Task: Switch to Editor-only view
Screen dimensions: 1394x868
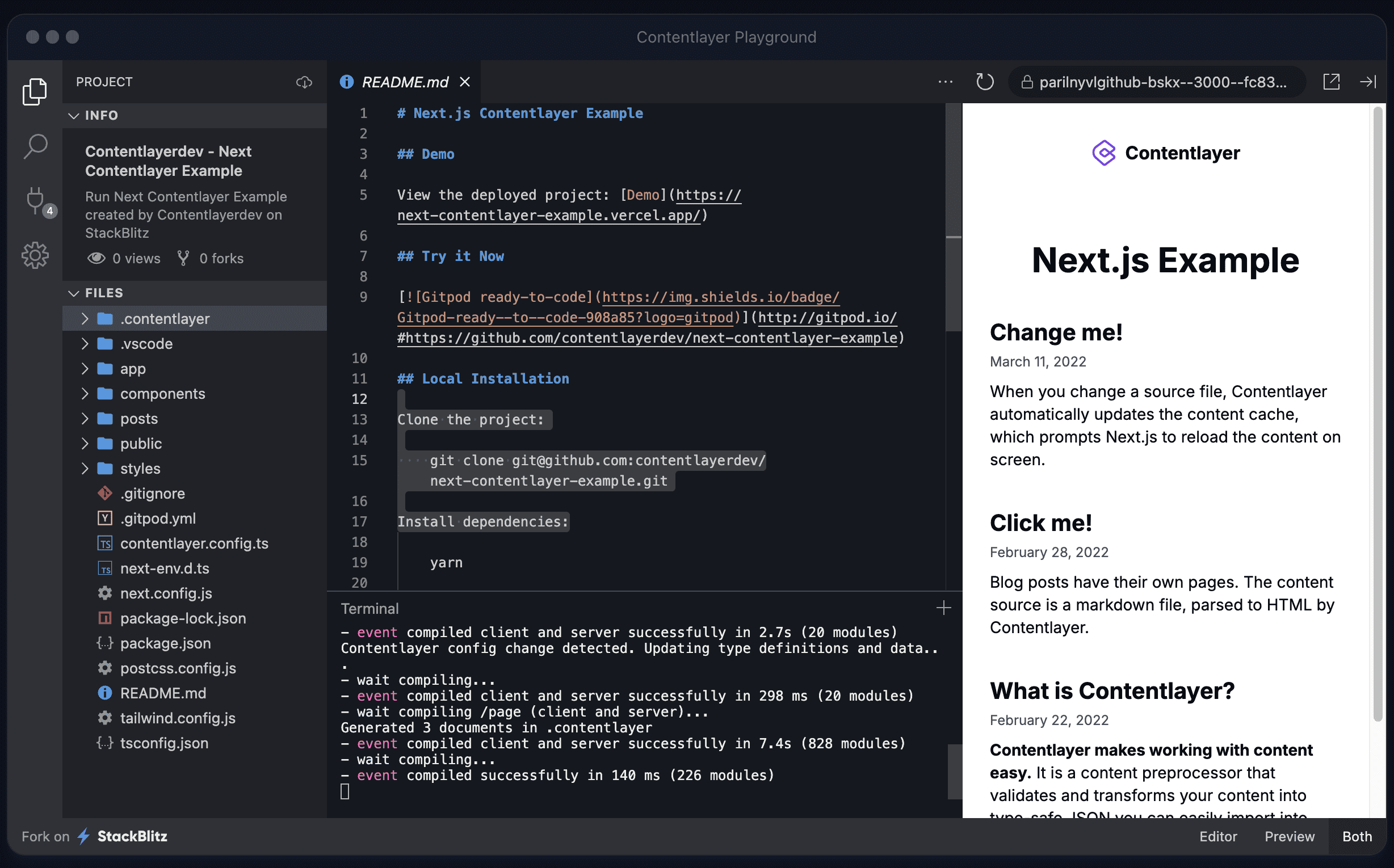Action: click(1217, 836)
